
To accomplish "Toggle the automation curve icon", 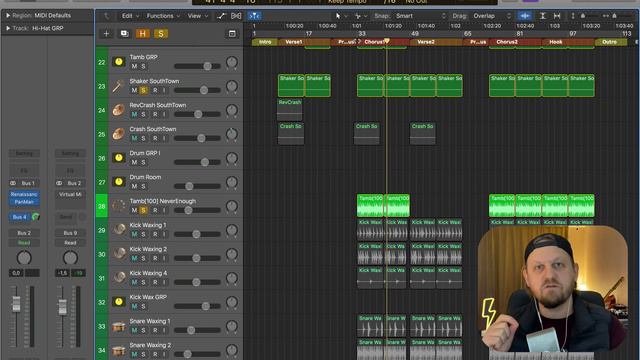I will (x=221, y=16).
